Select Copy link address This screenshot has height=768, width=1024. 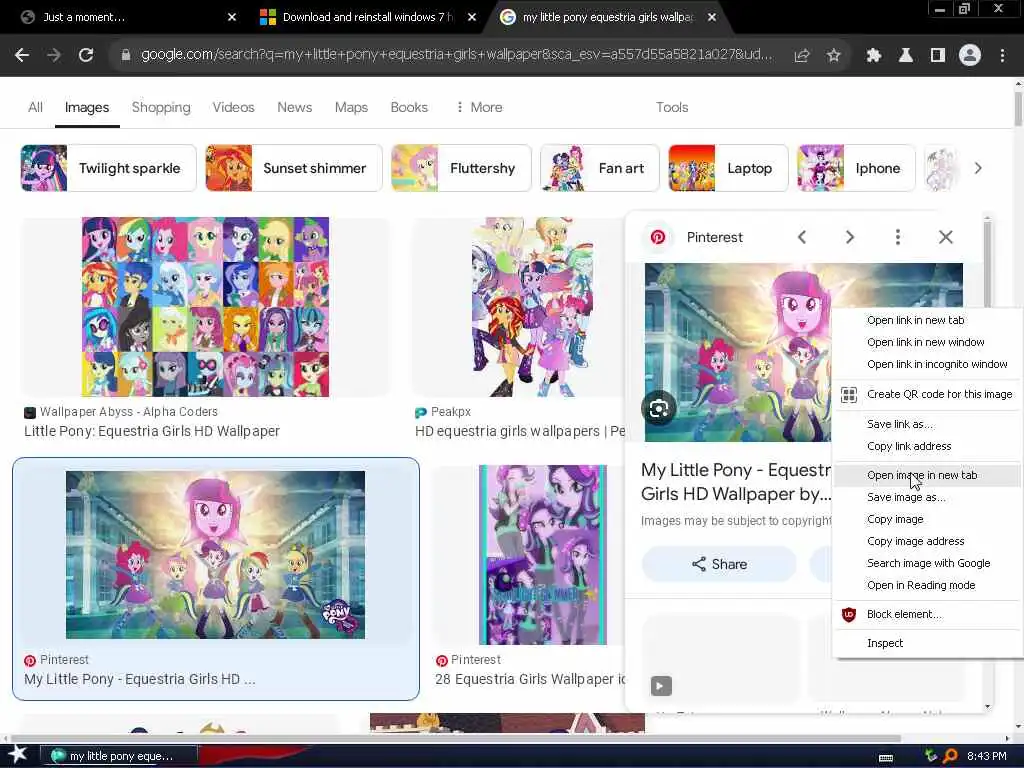pos(926,447)
